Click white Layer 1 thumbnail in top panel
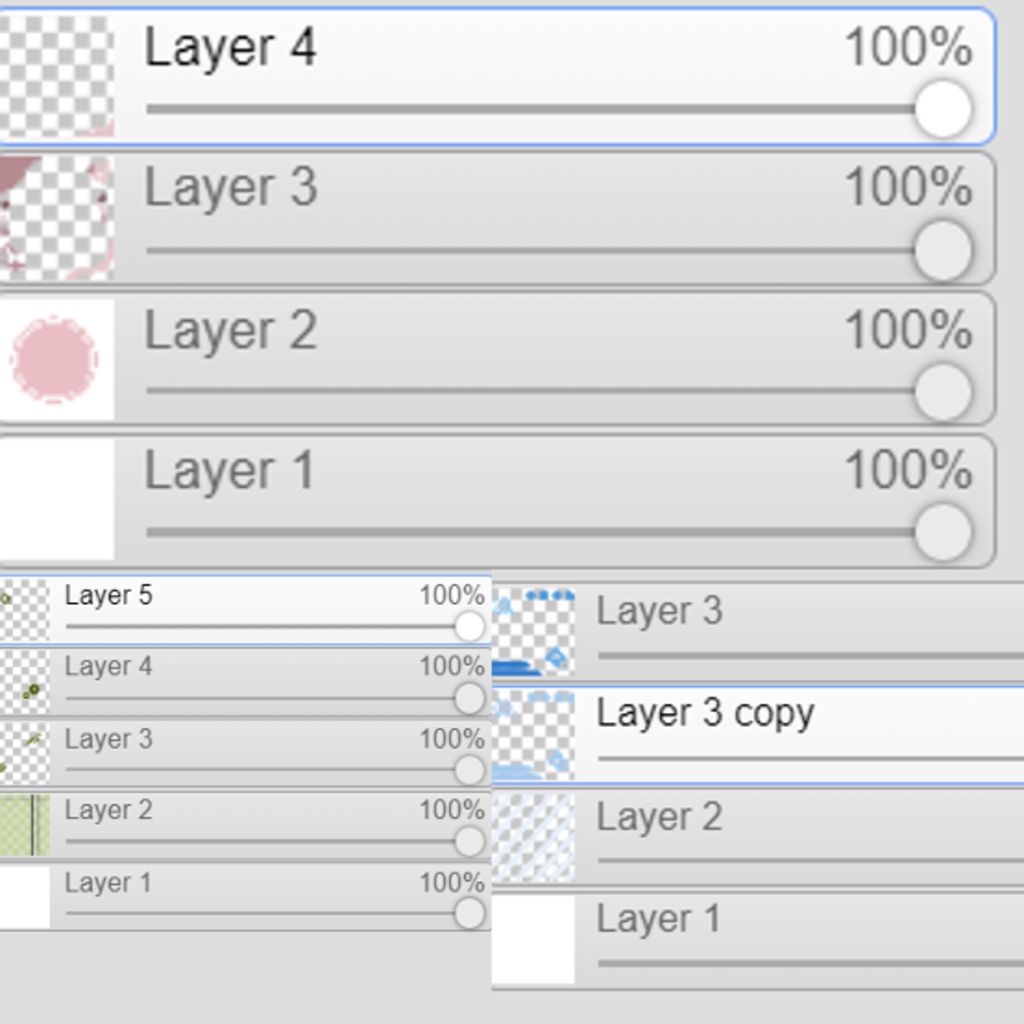The width and height of the screenshot is (1024, 1024). click(x=56, y=500)
